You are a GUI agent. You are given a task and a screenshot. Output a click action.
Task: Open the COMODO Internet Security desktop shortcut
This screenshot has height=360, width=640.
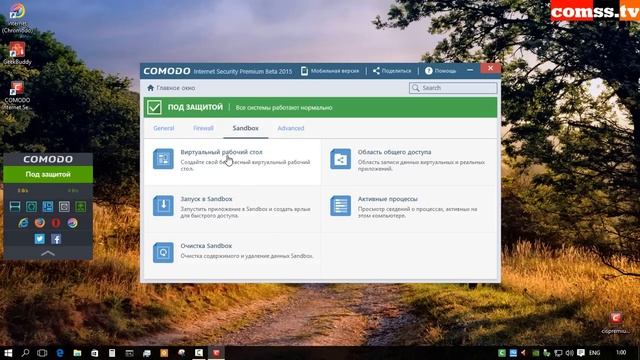coord(17,96)
